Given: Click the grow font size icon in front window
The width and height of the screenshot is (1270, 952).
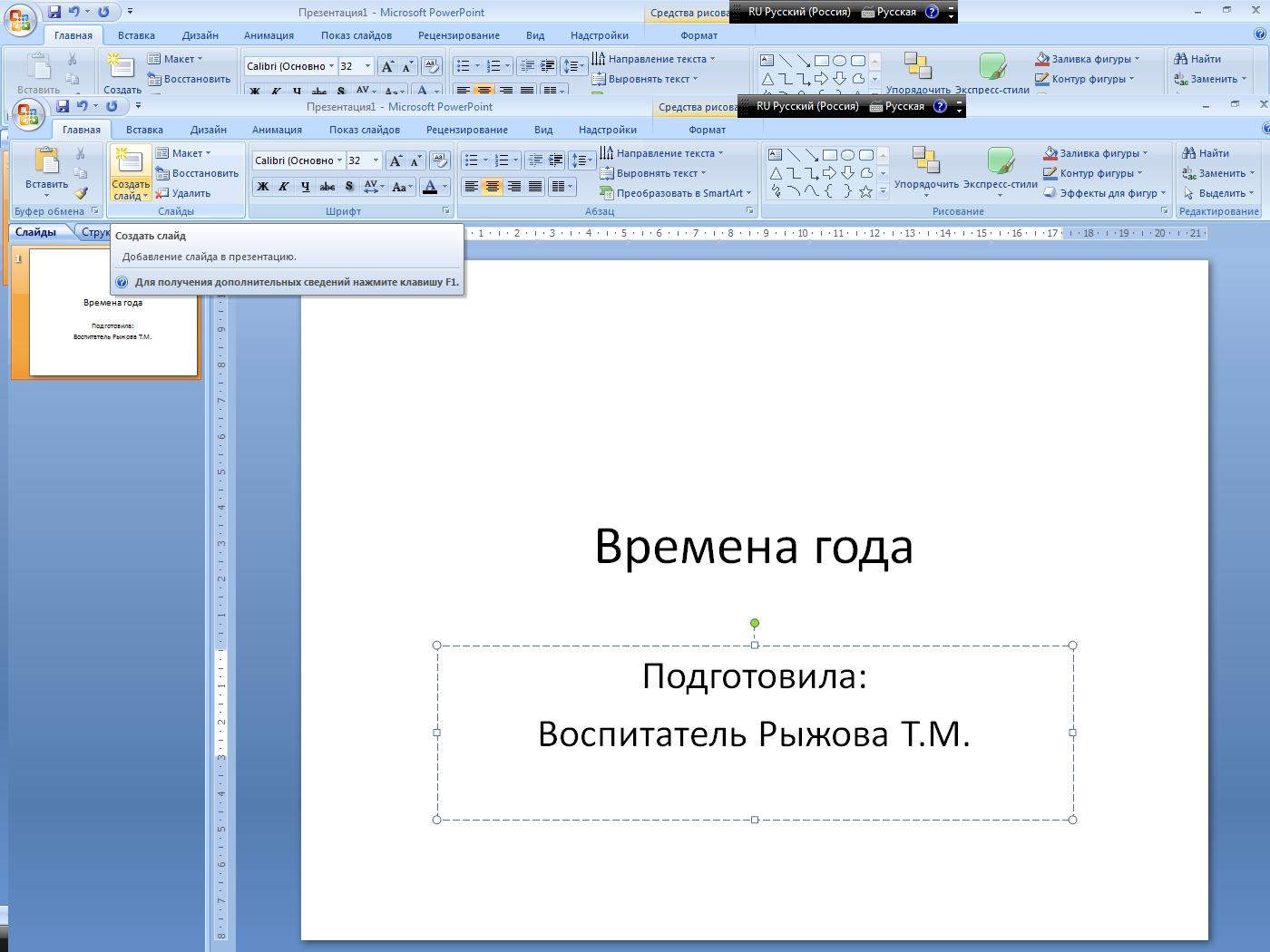Looking at the screenshot, I should 396,160.
